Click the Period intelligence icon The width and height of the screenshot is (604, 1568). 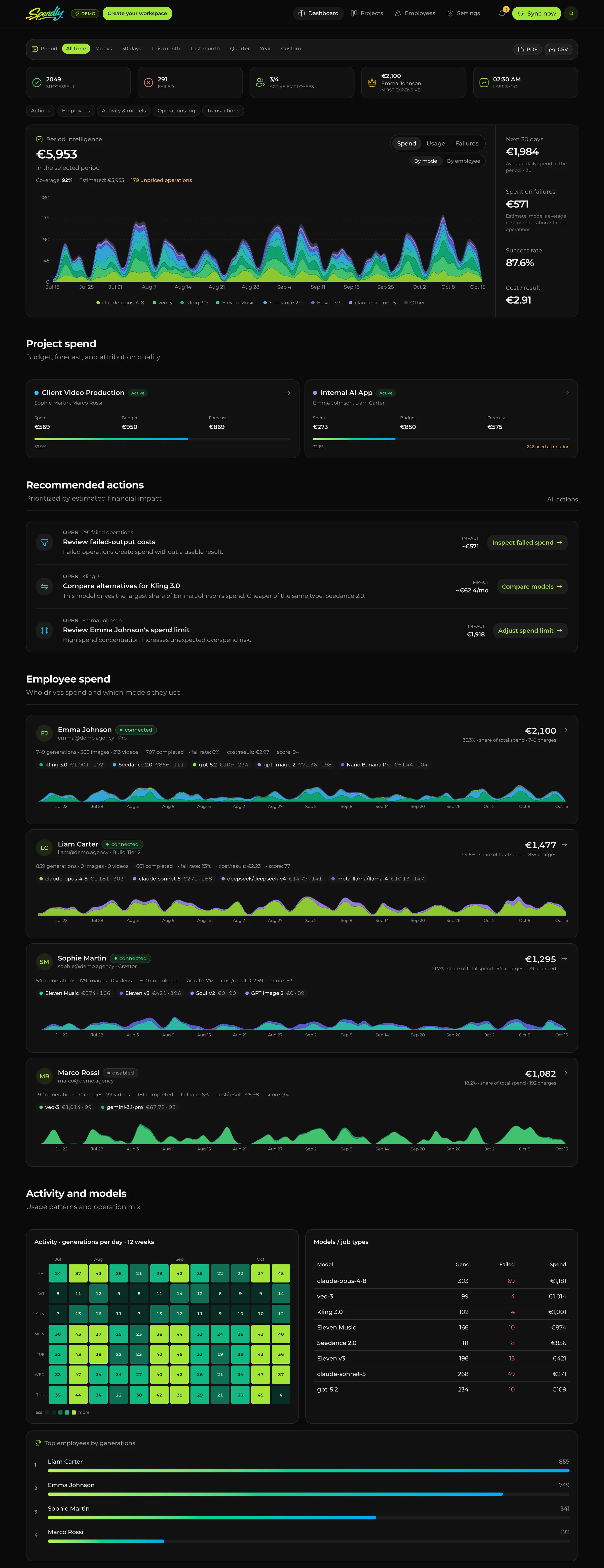(x=40, y=139)
